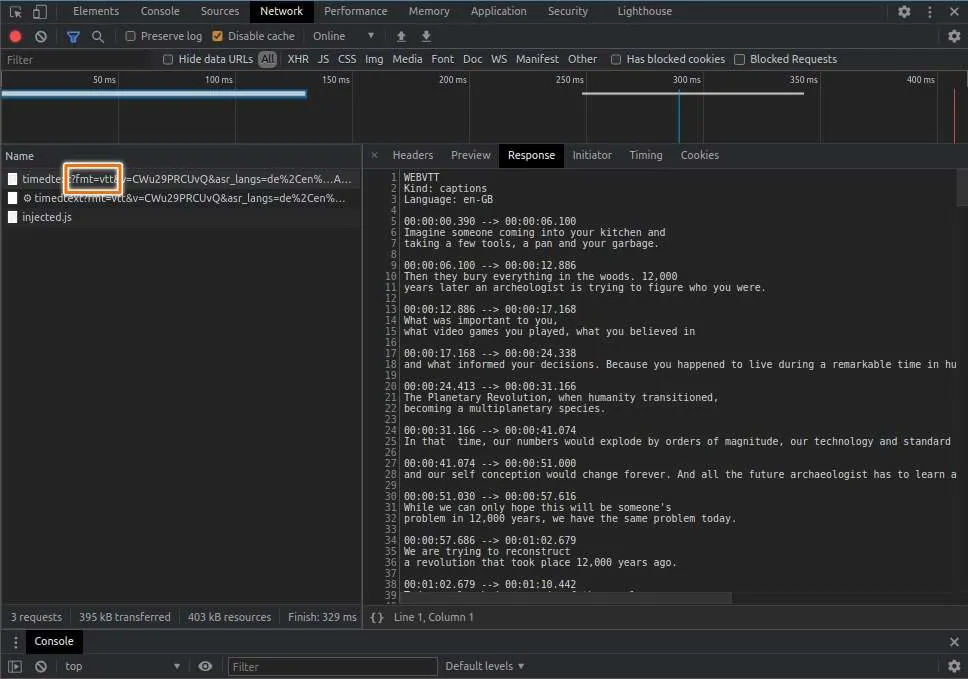
Task: Open console drawer three-dot menu
Action: [x=15, y=642]
